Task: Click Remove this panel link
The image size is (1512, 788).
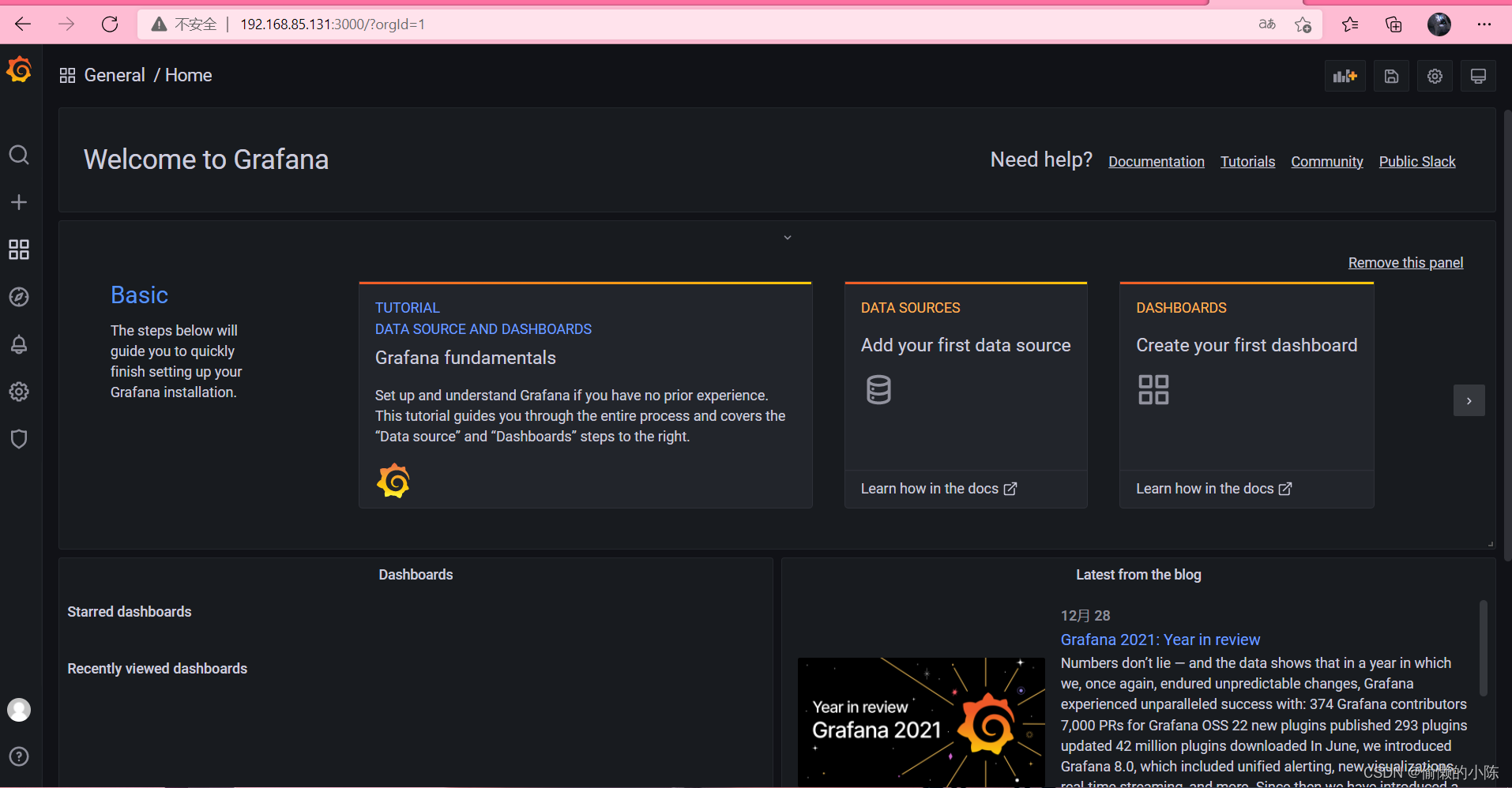Action: (1405, 263)
